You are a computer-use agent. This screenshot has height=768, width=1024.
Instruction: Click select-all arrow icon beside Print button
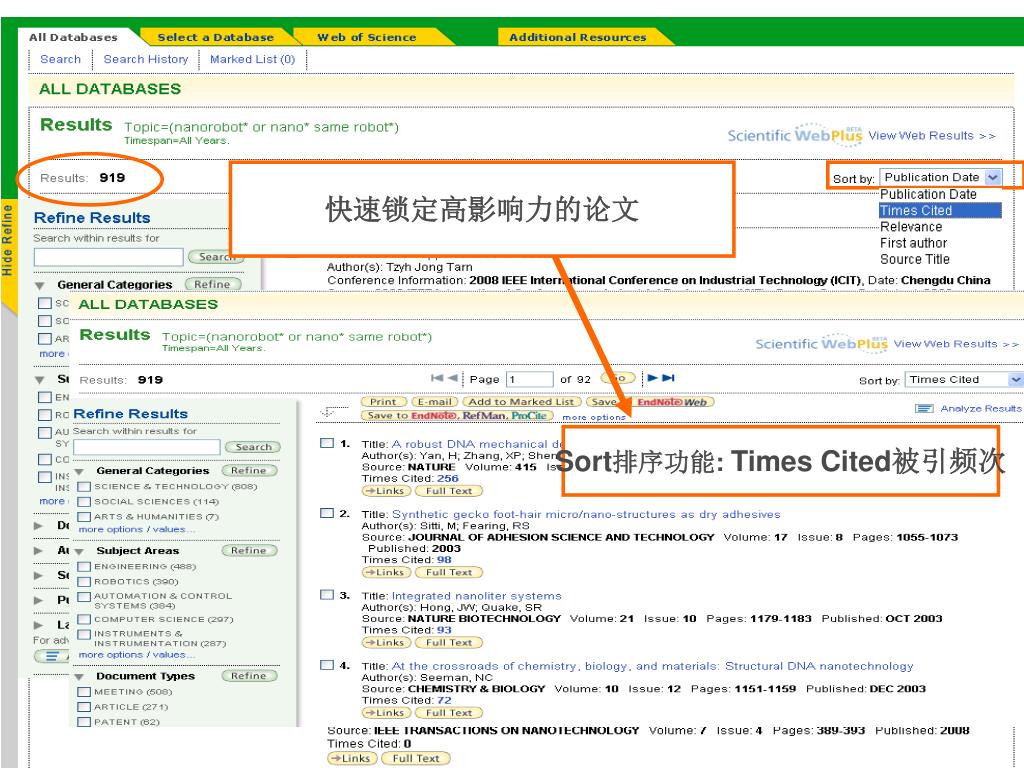pyautogui.click(x=328, y=411)
